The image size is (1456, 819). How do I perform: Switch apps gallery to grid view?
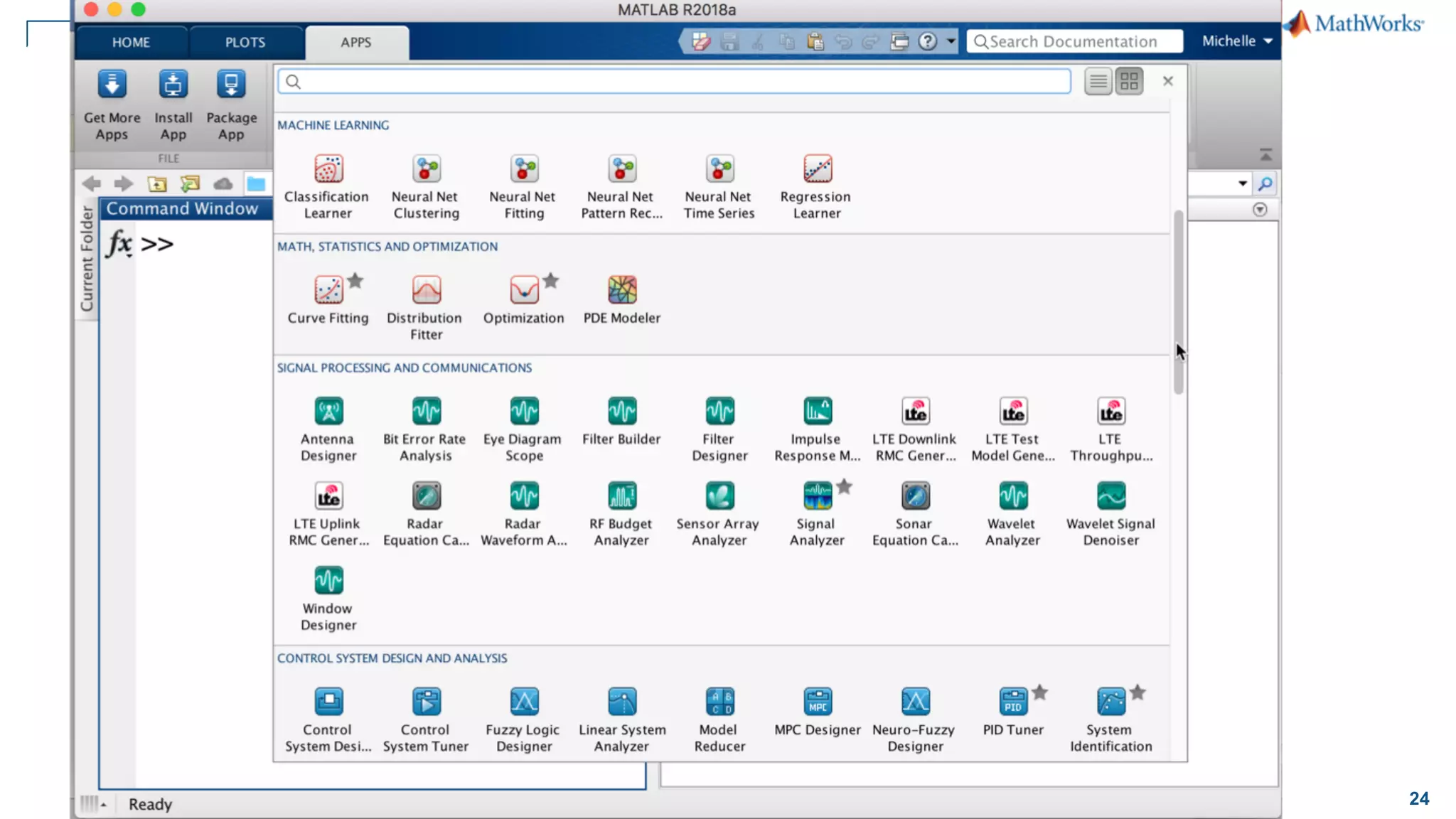point(1129,82)
